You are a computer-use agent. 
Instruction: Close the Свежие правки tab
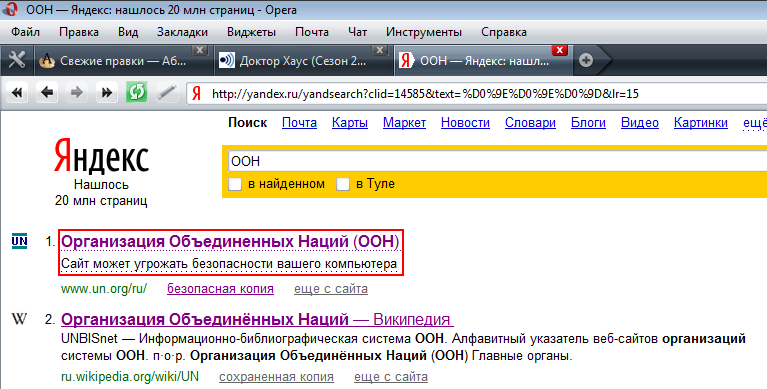click(199, 50)
